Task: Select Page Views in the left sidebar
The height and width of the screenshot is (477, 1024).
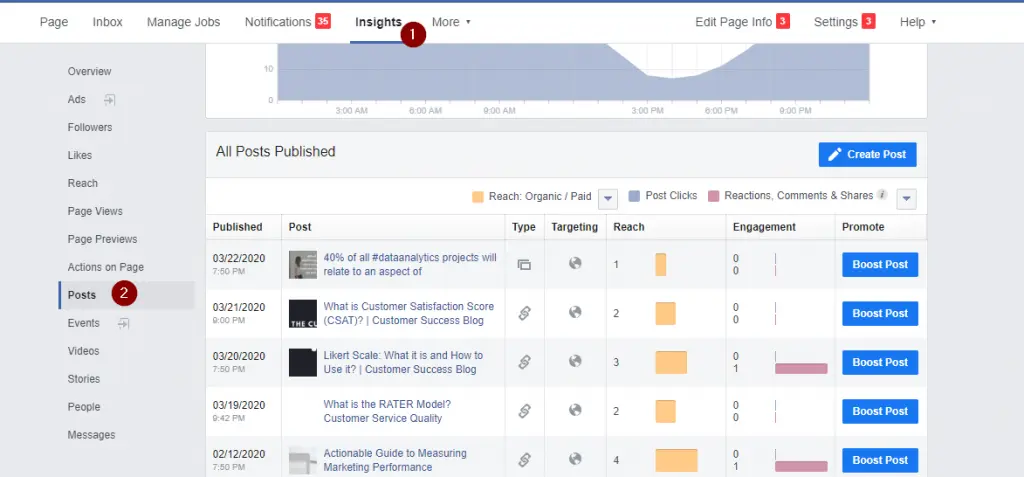Action: click(95, 211)
